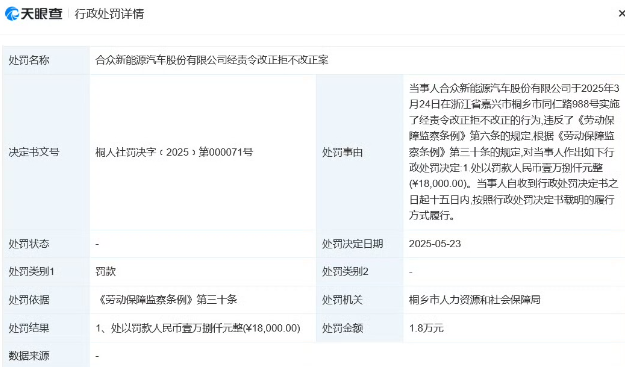Select the 处罚事由 label
The image size is (625, 367).
[x=342, y=152]
